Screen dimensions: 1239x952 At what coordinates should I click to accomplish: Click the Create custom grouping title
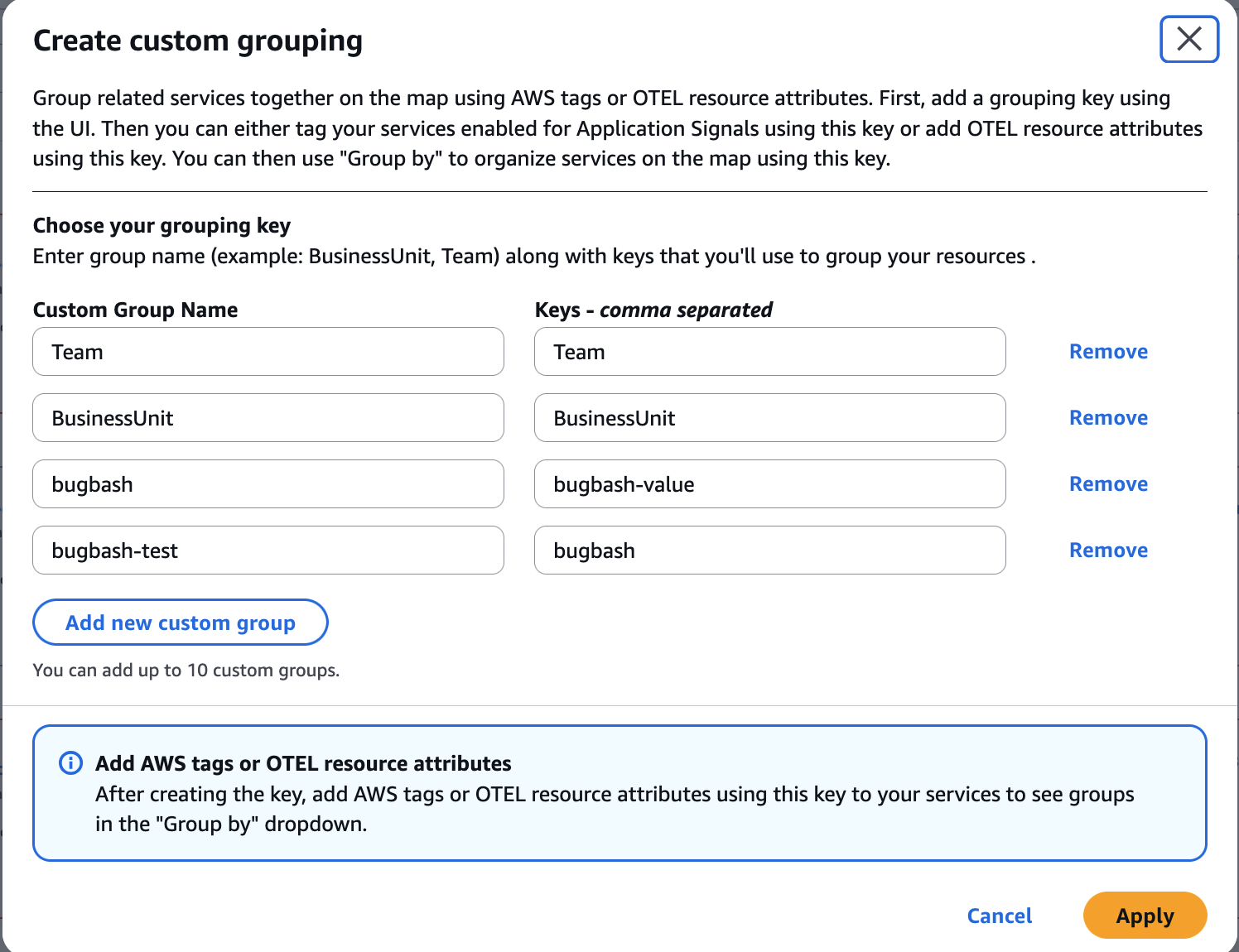tap(197, 40)
